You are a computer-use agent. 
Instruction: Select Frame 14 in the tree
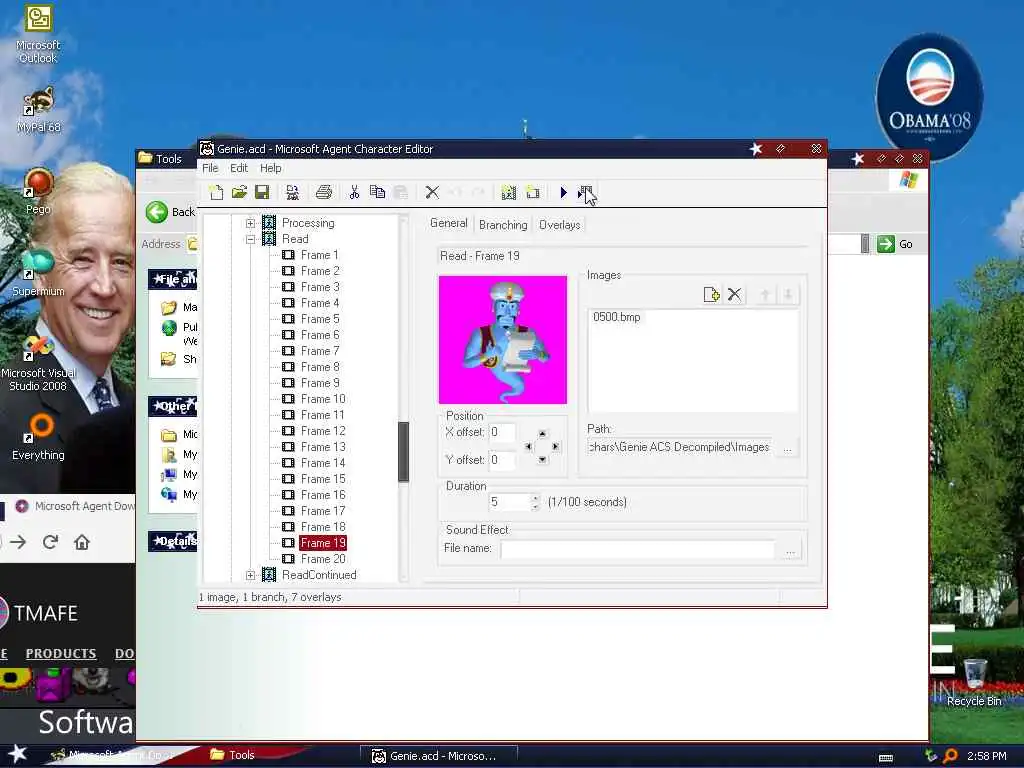[x=323, y=463]
